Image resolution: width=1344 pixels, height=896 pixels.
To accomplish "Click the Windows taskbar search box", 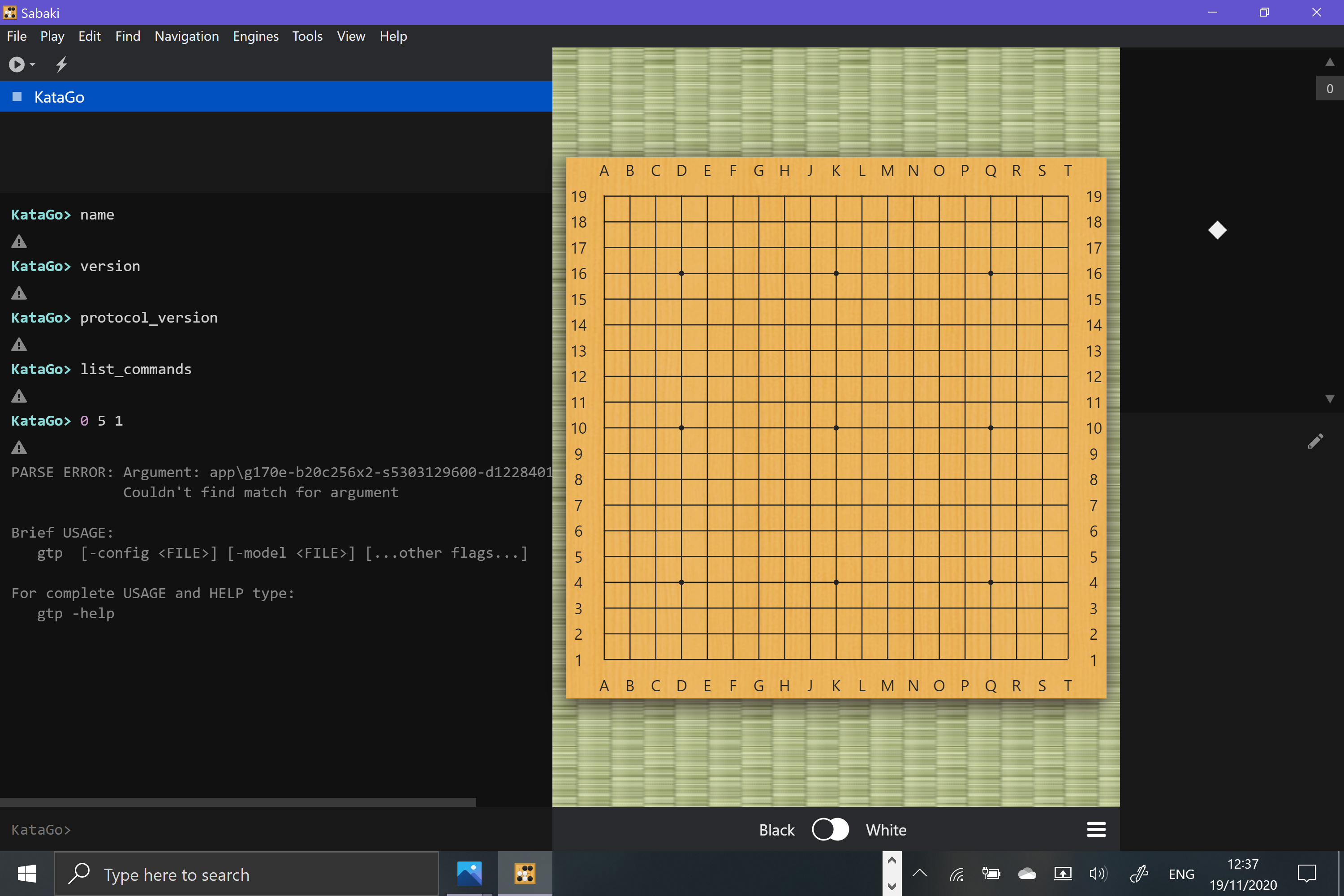I will coord(246,874).
